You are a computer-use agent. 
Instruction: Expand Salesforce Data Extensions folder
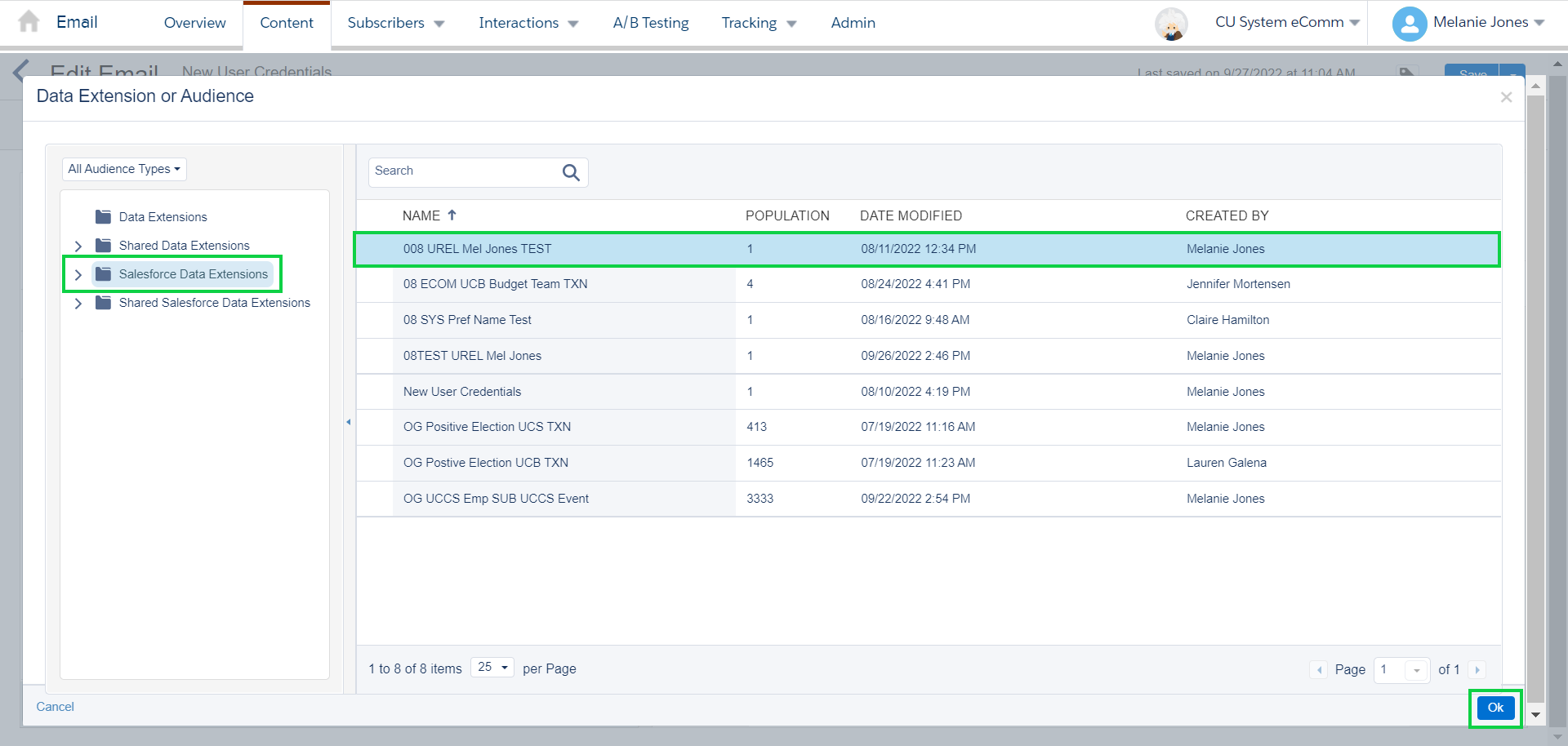pos(78,275)
